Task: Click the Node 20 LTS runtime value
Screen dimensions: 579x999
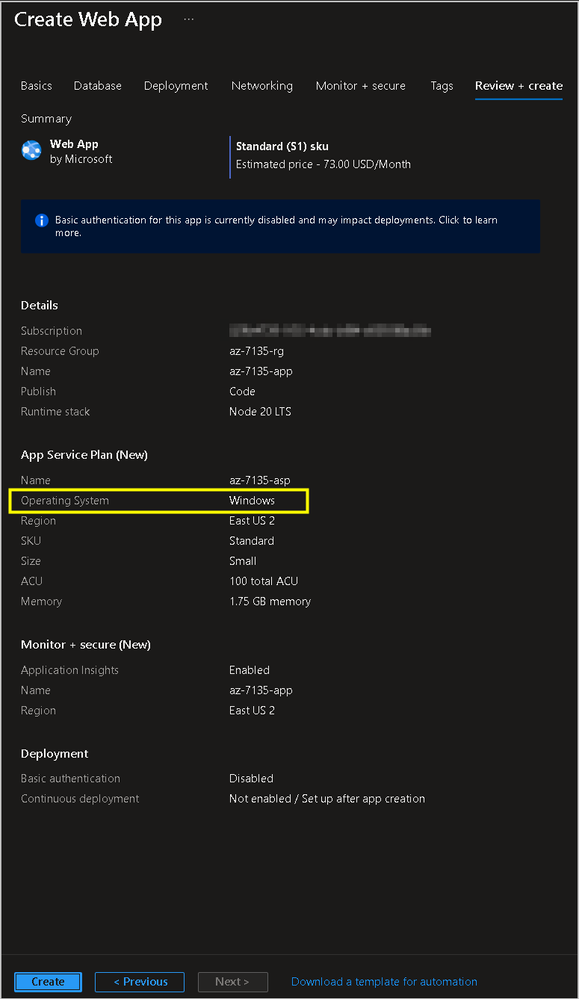Action: pyautogui.click(x=260, y=412)
